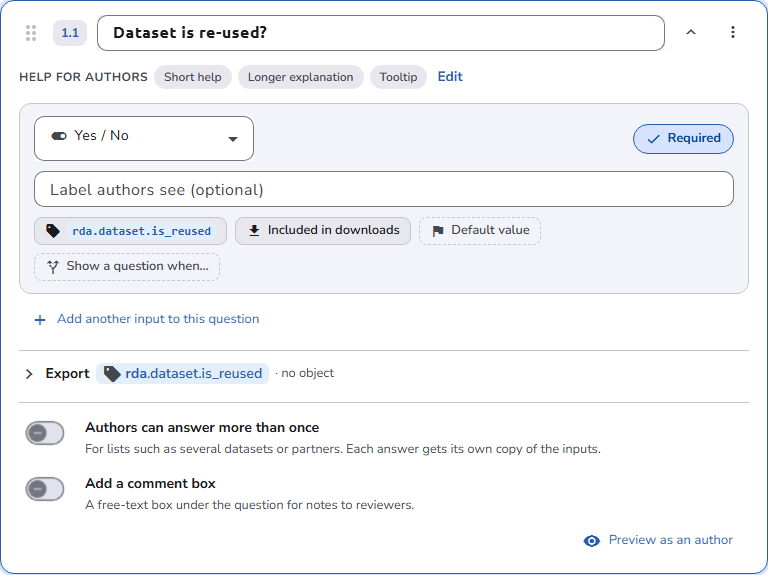Click the eye icon beside Preview as an author

pyautogui.click(x=592, y=541)
